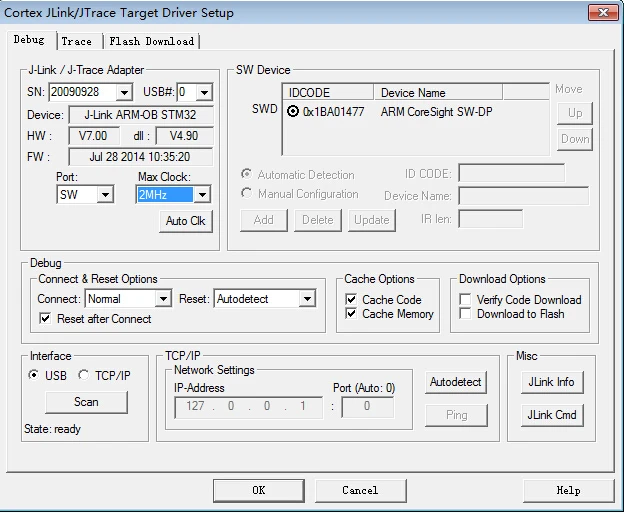Image resolution: width=624 pixels, height=514 pixels.
Task: Click the Update device button
Action: coord(372,220)
